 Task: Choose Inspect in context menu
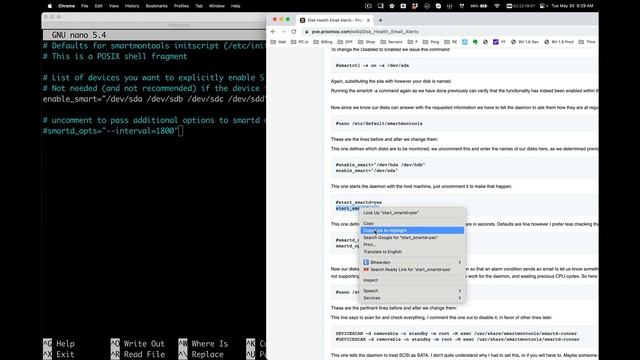pyautogui.click(x=411, y=280)
